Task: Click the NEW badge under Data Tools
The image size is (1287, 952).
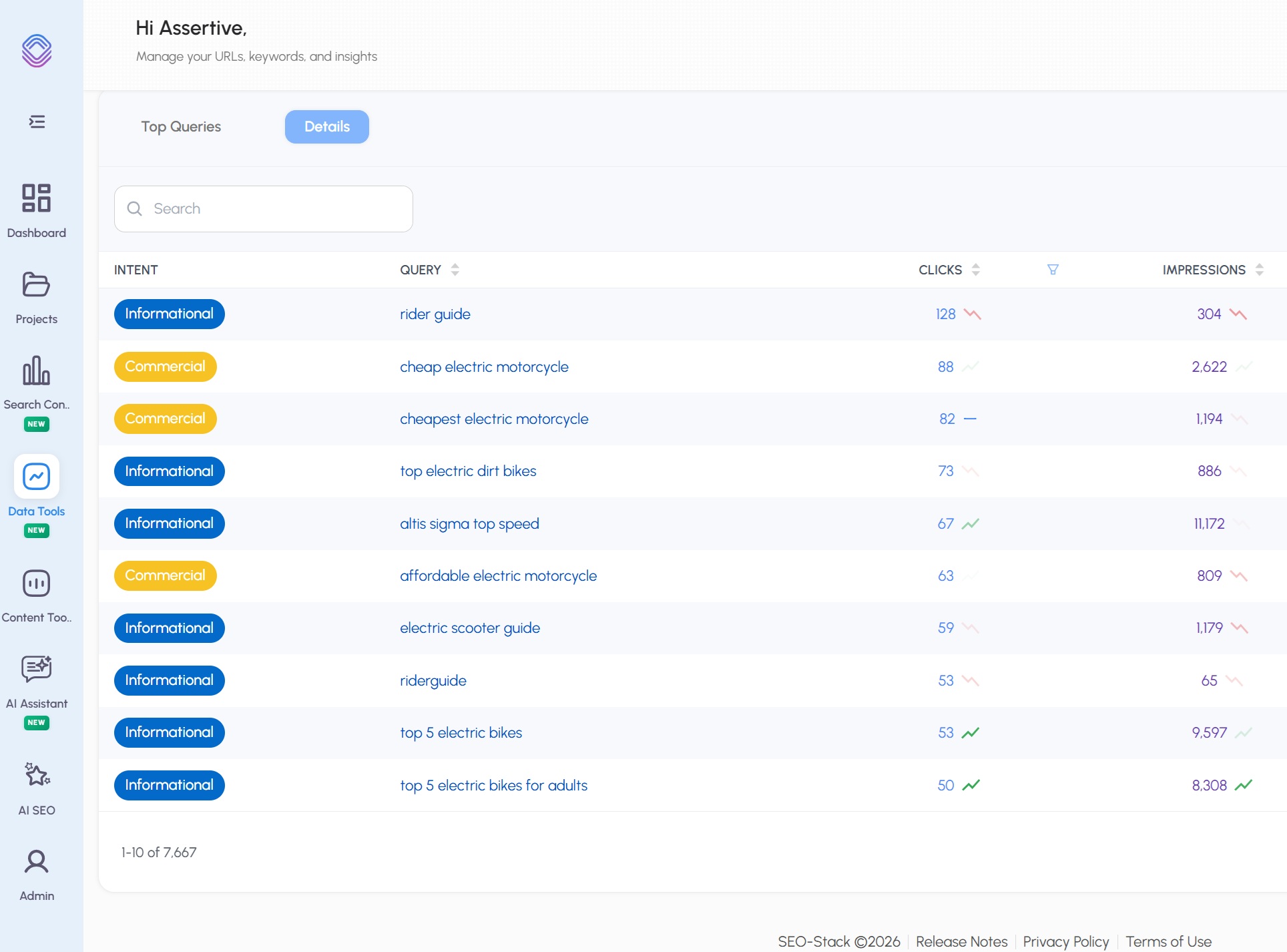Action: (37, 531)
